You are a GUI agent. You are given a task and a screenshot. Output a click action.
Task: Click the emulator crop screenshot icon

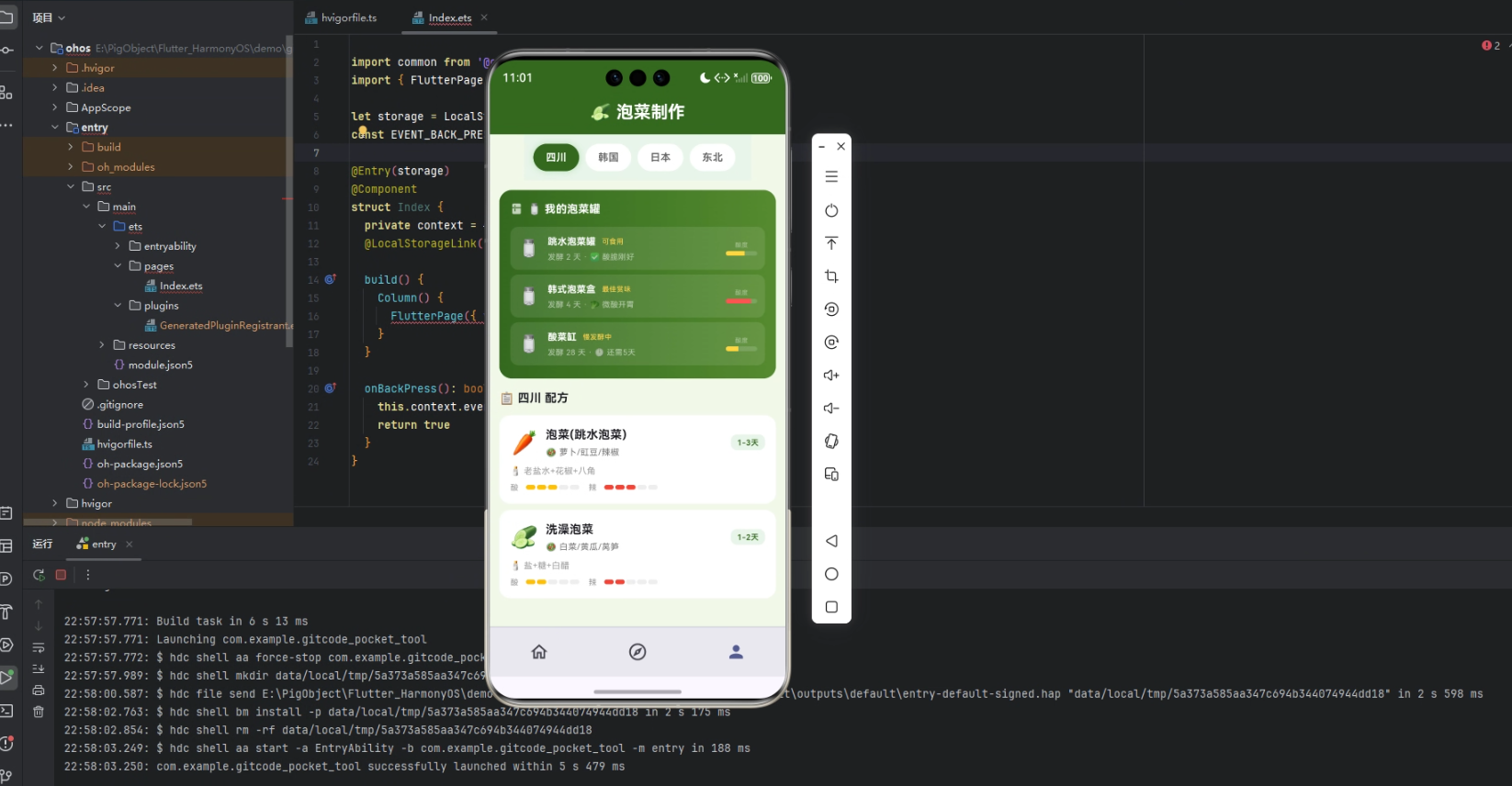coord(831,276)
